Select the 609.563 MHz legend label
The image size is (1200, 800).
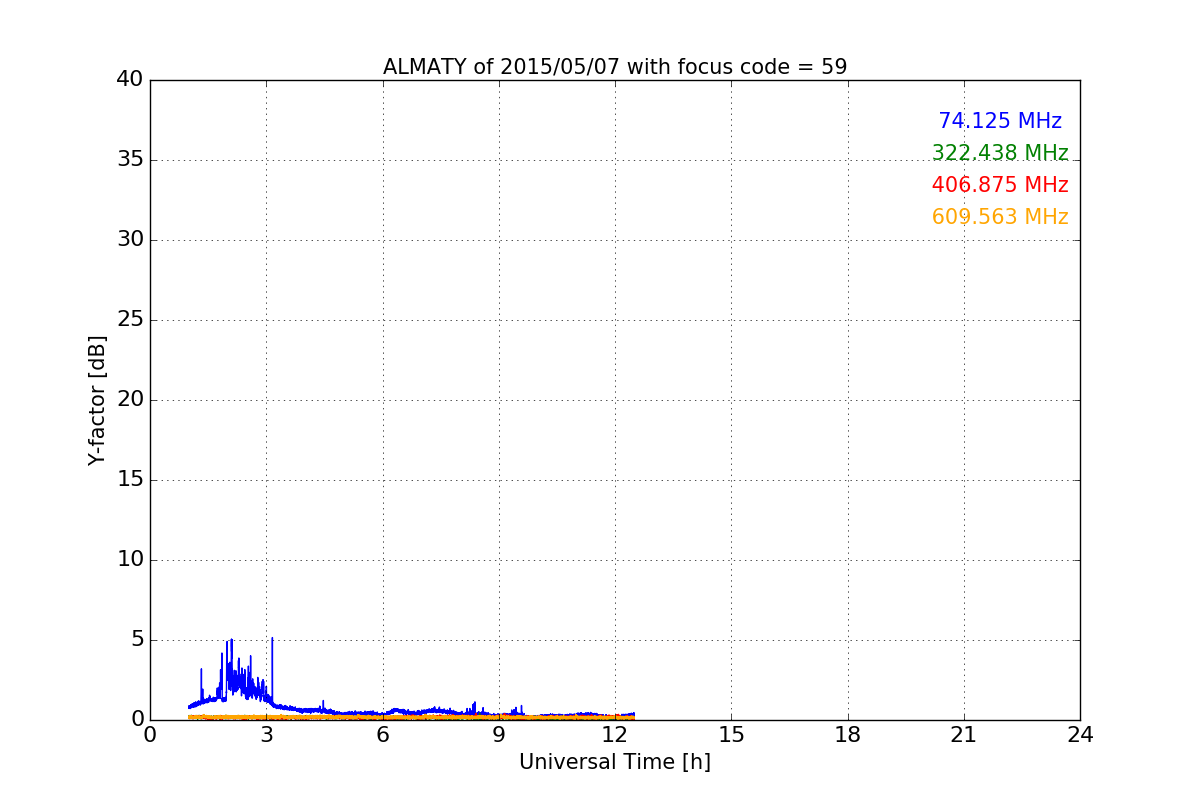(x=1000, y=217)
